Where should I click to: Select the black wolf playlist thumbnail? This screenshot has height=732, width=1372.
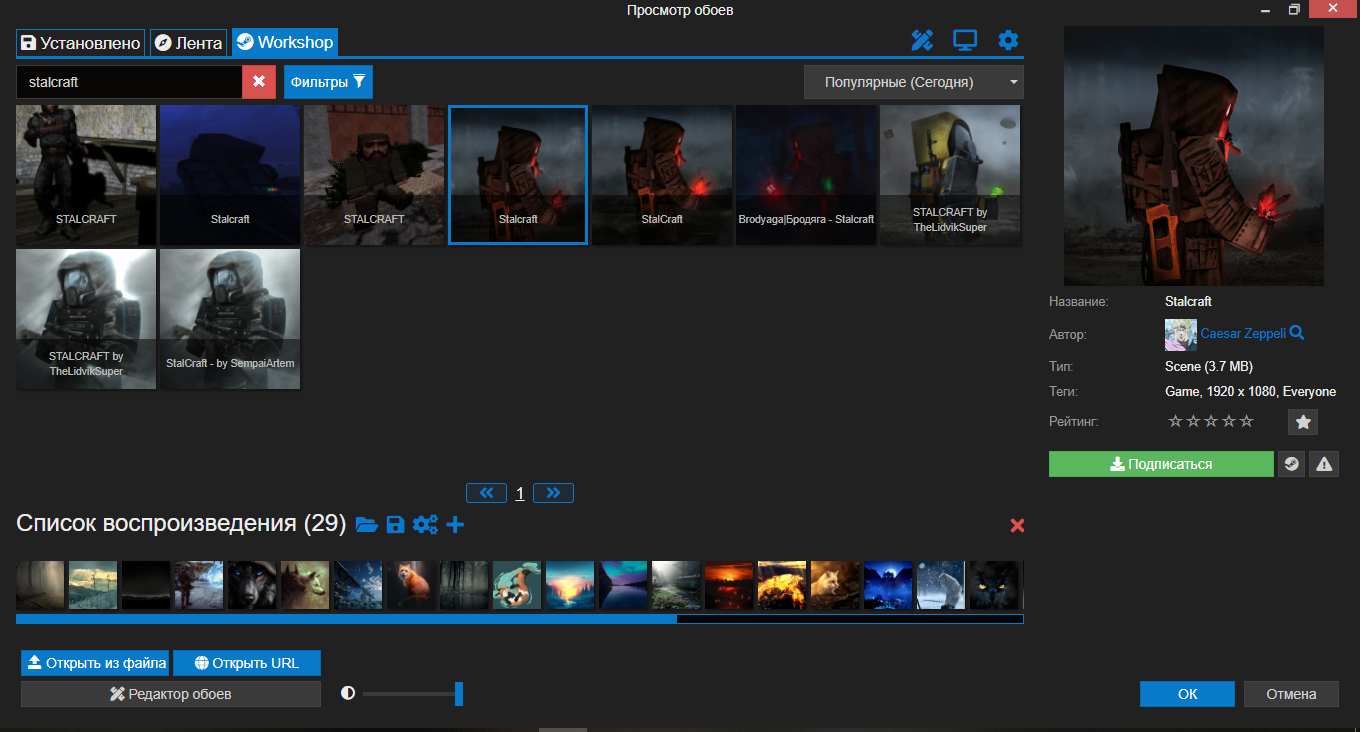[x=251, y=585]
